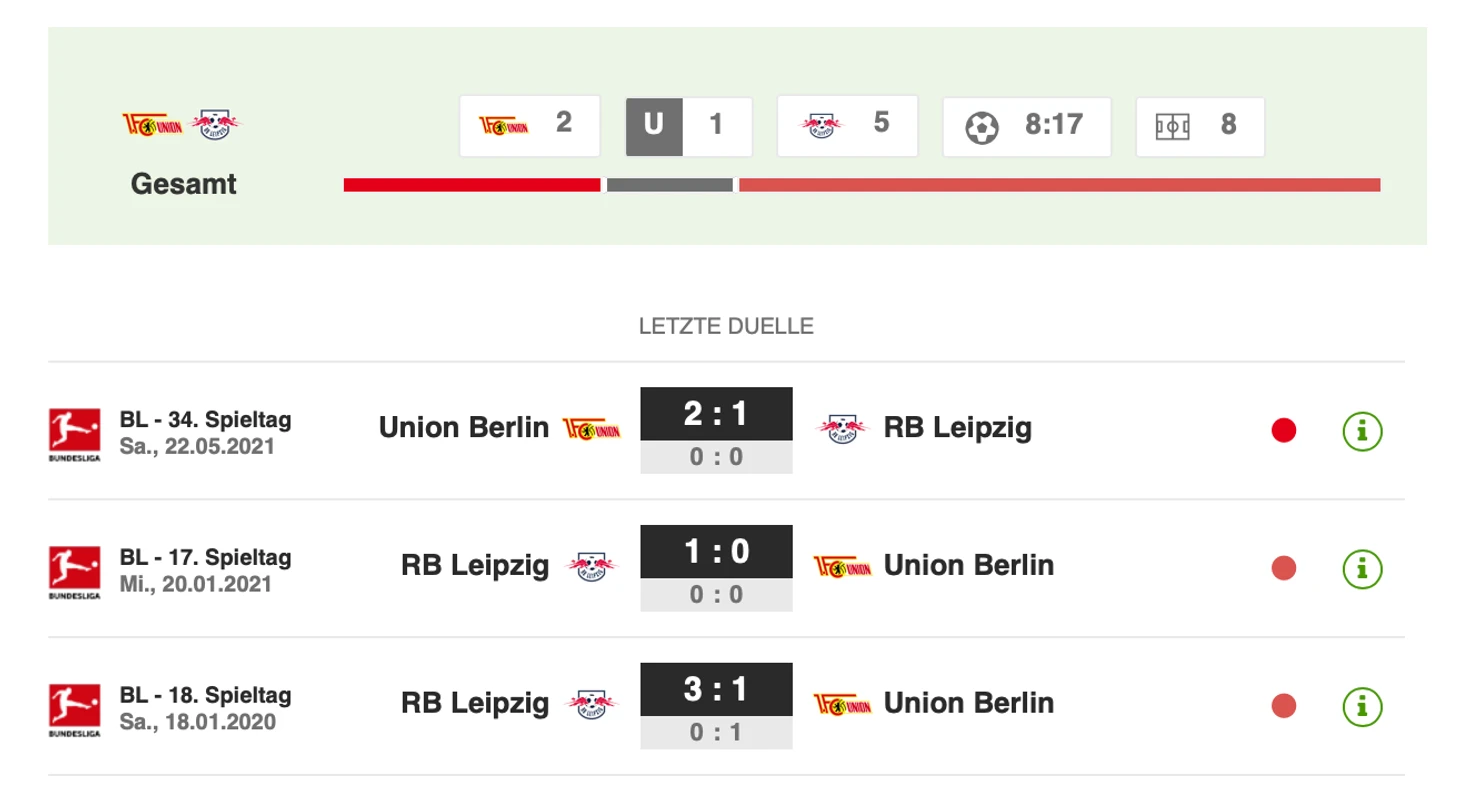Select RB Leipzig wins box showing 5
This screenshot has width=1460, height=807.
(846, 126)
